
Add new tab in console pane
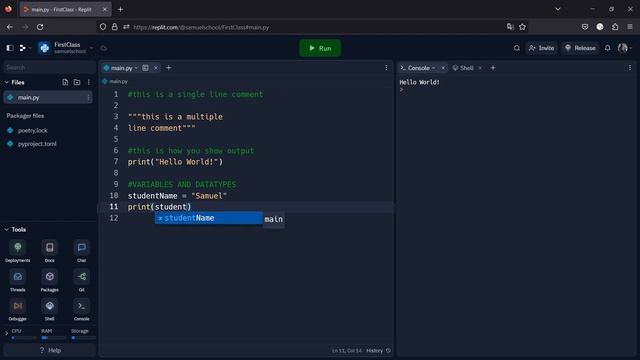493,68
